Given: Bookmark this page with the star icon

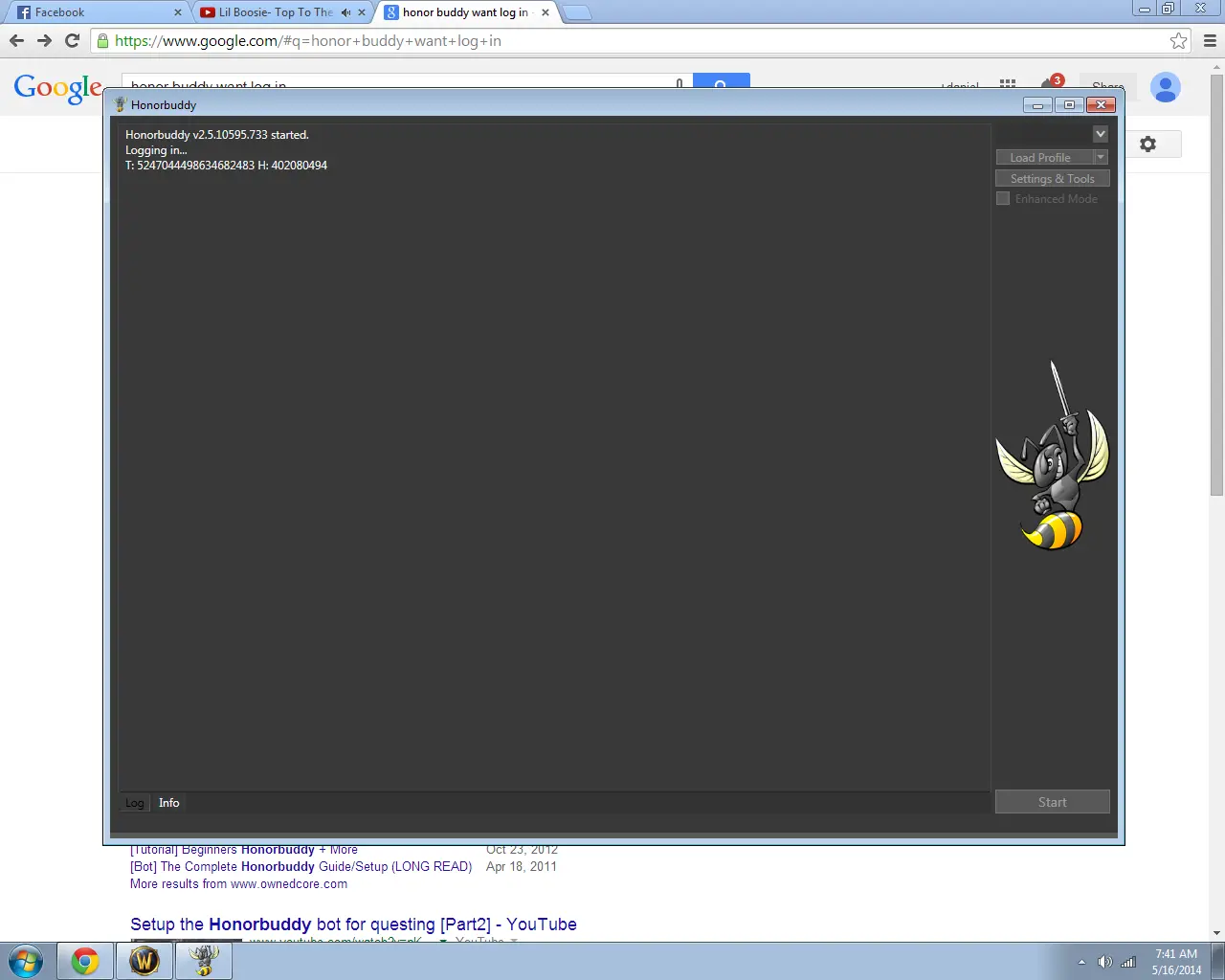Looking at the screenshot, I should coord(1178,40).
